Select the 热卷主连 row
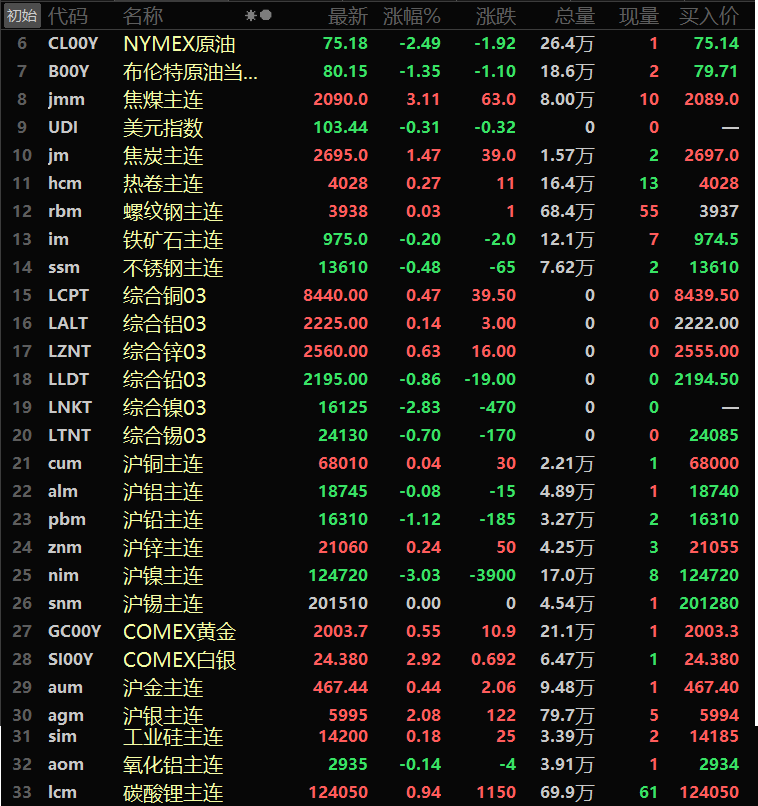 click(379, 184)
